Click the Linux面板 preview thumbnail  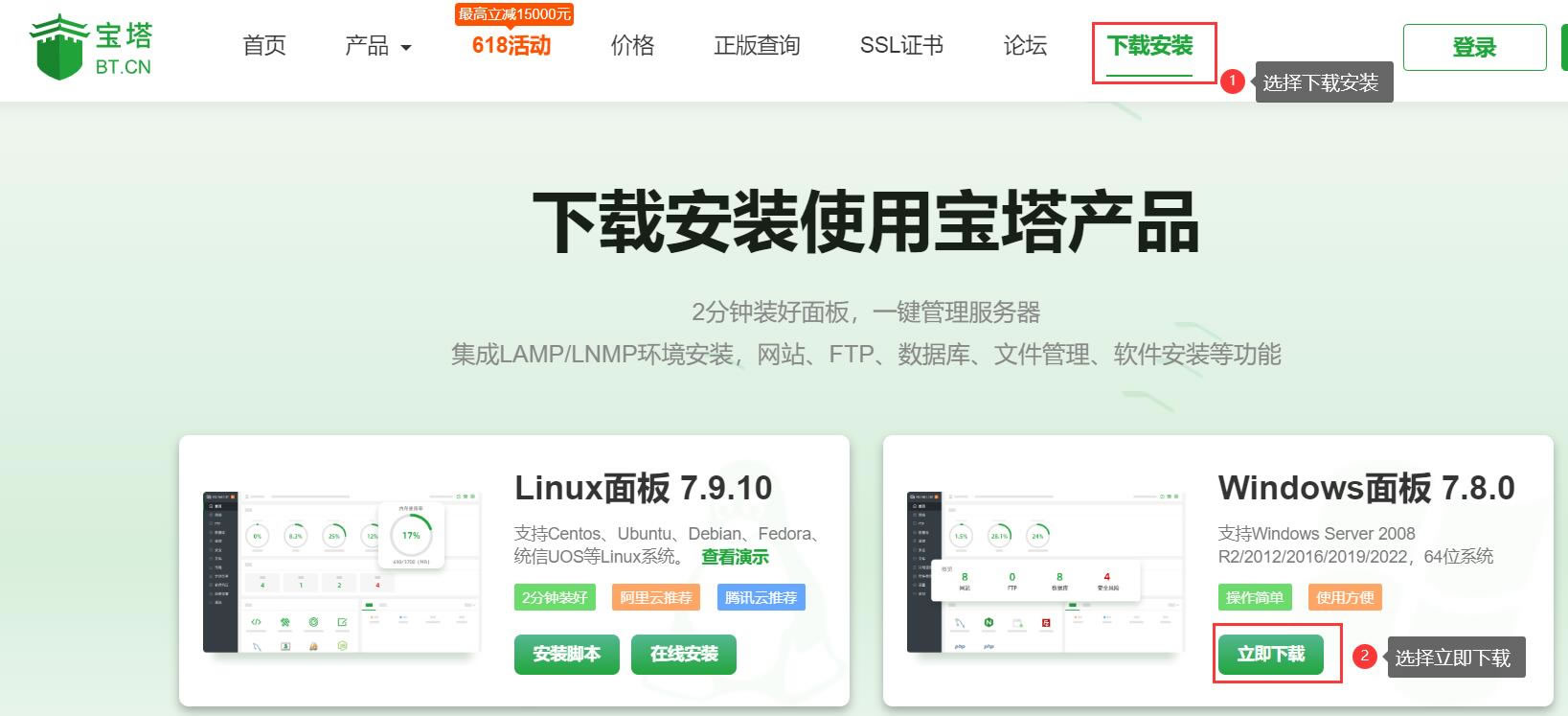[342, 572]
